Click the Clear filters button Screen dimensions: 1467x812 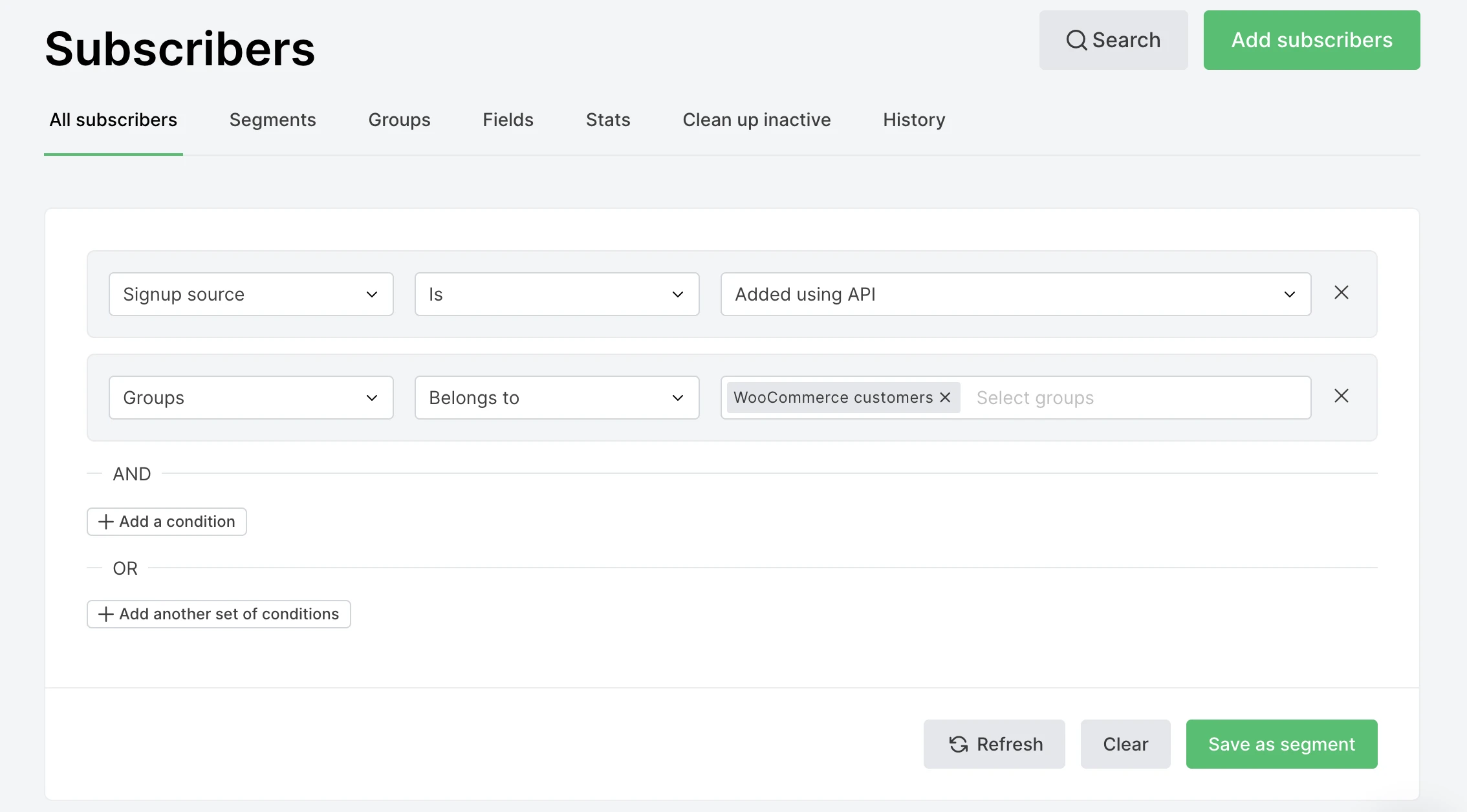pos(1125,744)
